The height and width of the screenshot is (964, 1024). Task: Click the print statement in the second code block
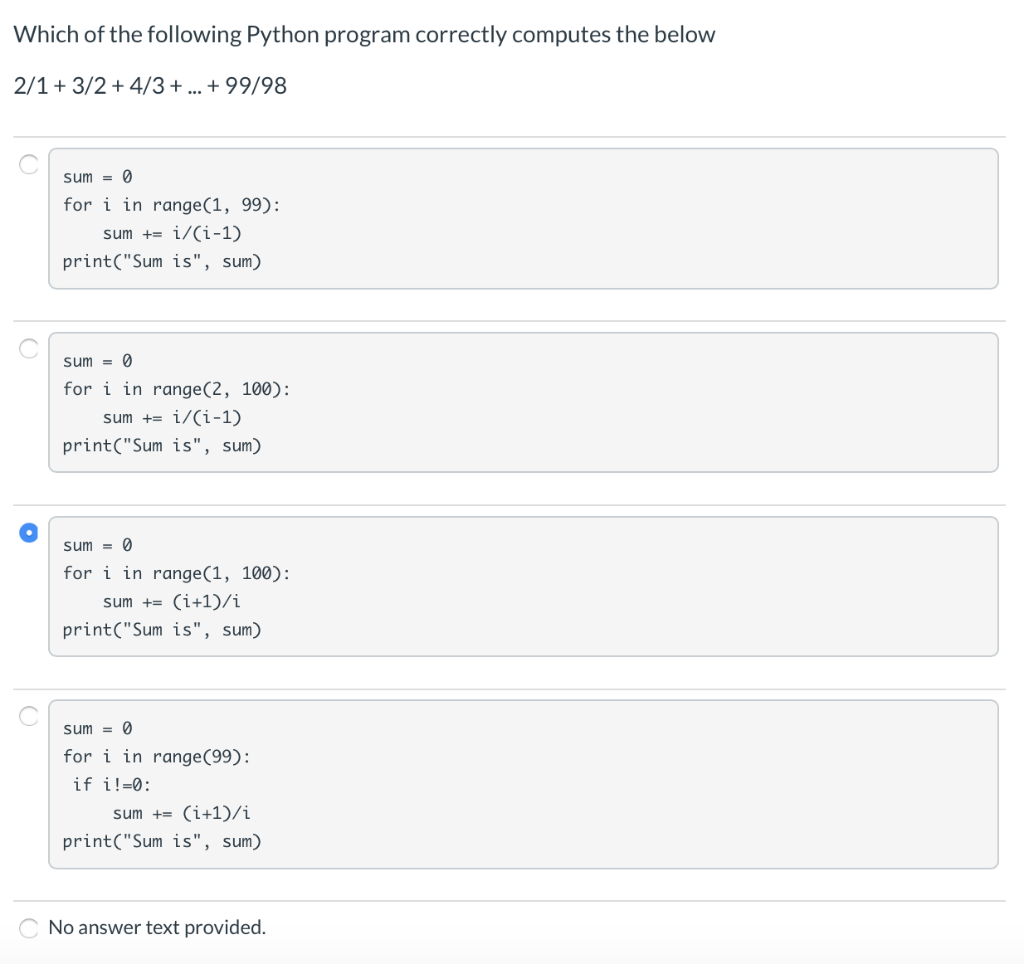162,446
